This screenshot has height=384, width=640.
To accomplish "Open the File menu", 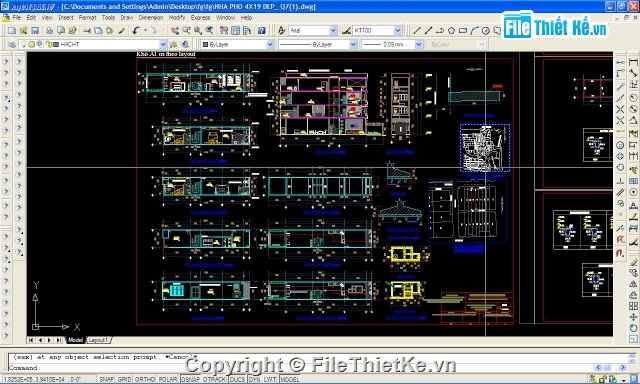I will 16,18.
